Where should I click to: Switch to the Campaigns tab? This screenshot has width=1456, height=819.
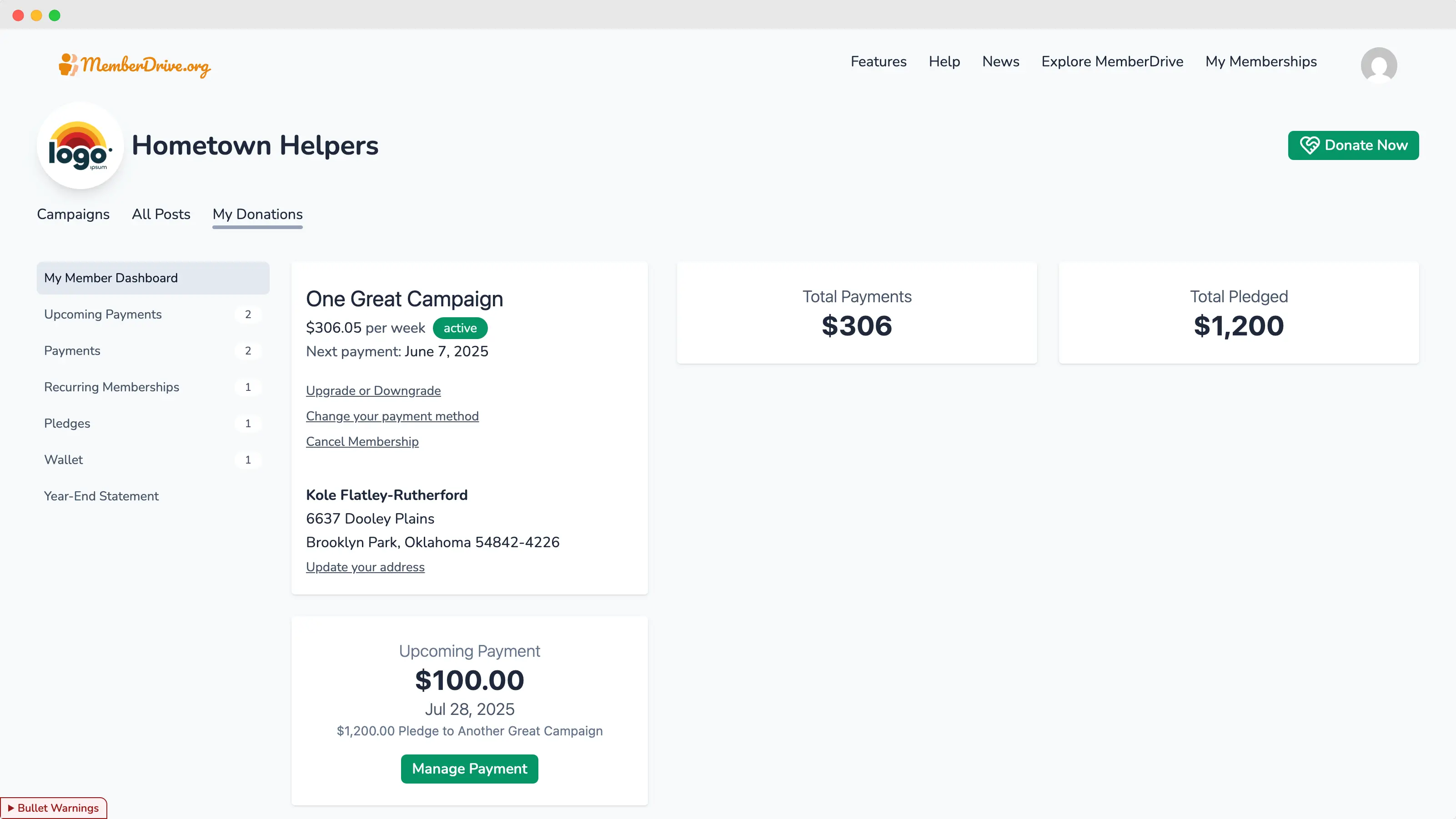click(x=73, y=214)
